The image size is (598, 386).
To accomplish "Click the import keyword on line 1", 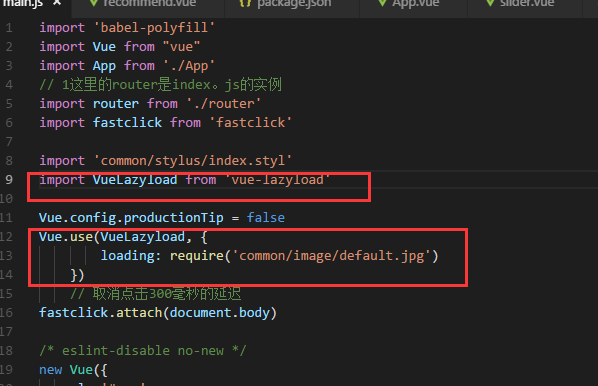I will 62,28.
